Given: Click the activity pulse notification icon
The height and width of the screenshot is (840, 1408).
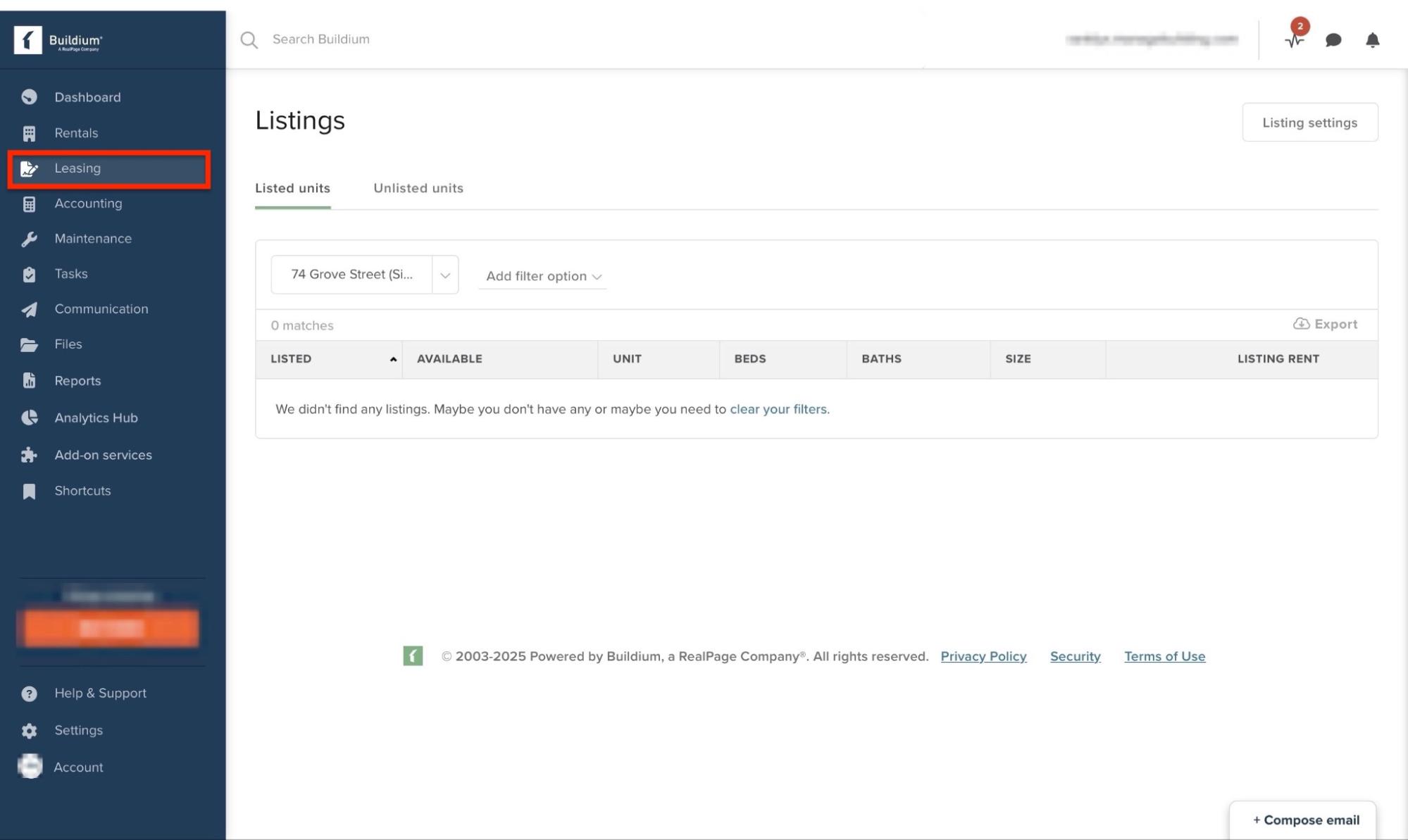Looking at the screenshot, I should [x=1294, y=40].
